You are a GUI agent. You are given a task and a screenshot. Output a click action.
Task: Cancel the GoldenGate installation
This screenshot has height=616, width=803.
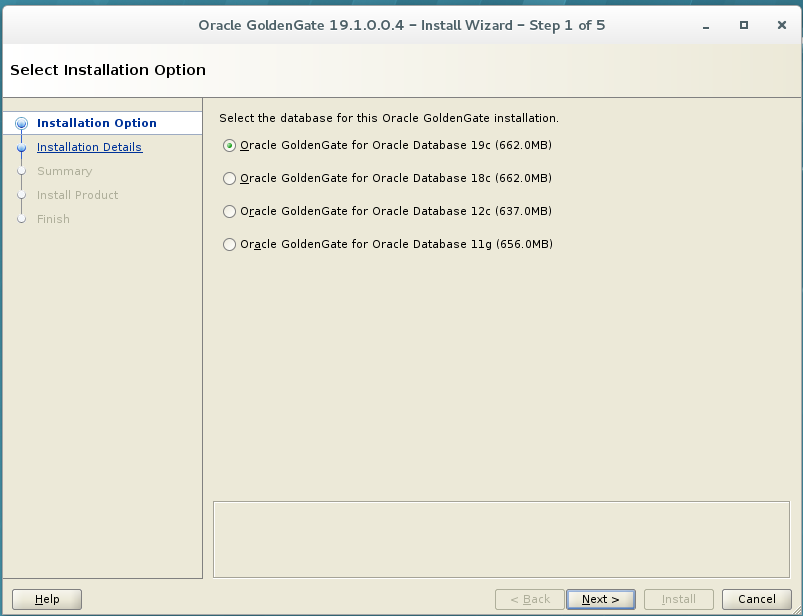[x=756, y=599]
